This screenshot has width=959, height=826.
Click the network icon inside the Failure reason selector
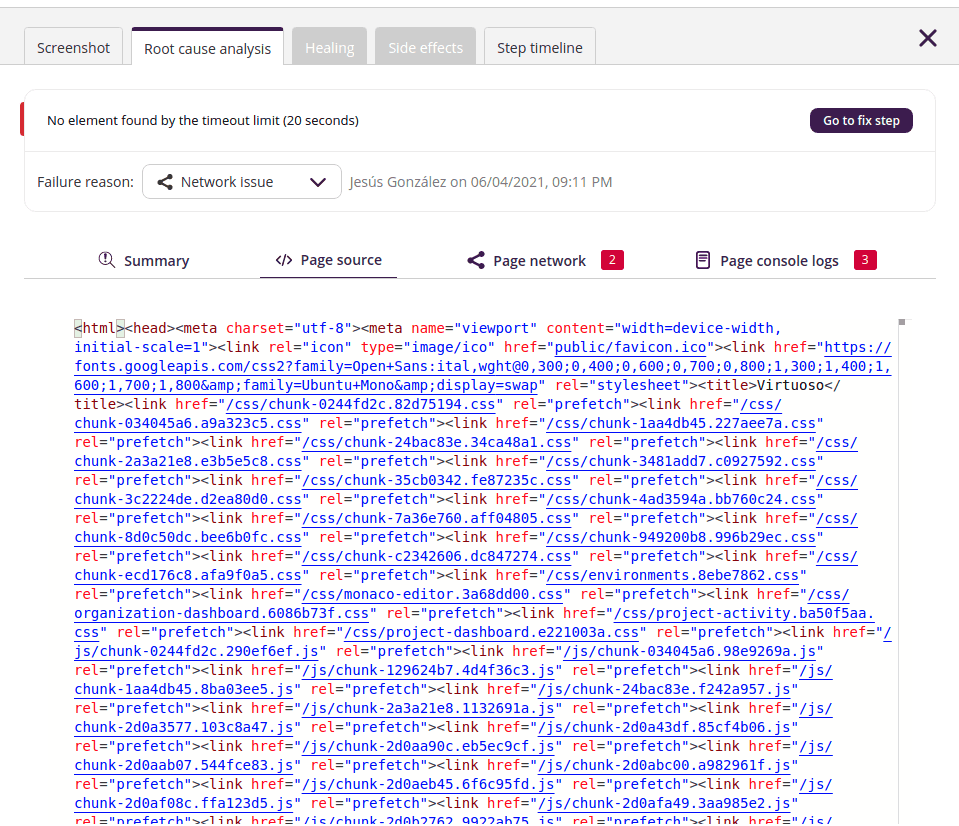[x=164, y=181]
